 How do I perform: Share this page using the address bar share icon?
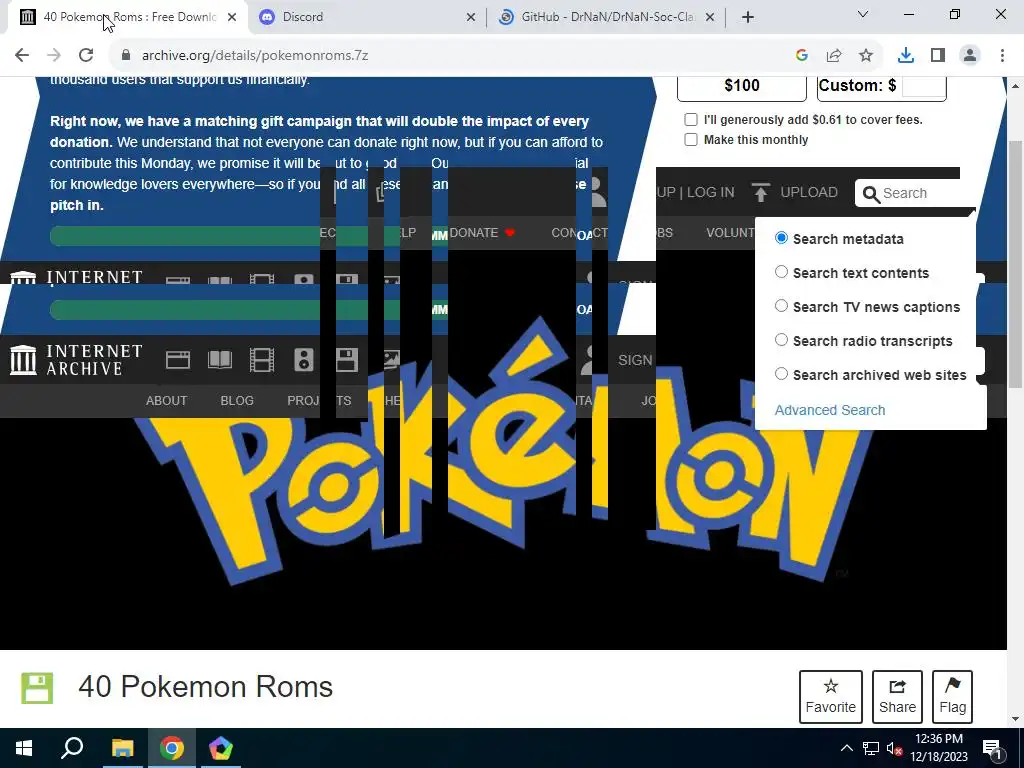(x=834, y=55)
